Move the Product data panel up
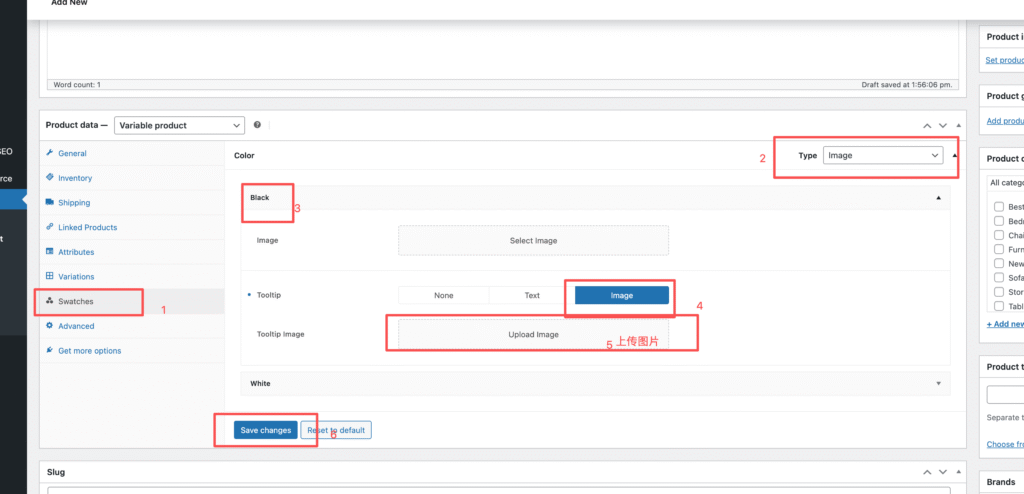Screen dimensions: 1024x494 point(926,126)
